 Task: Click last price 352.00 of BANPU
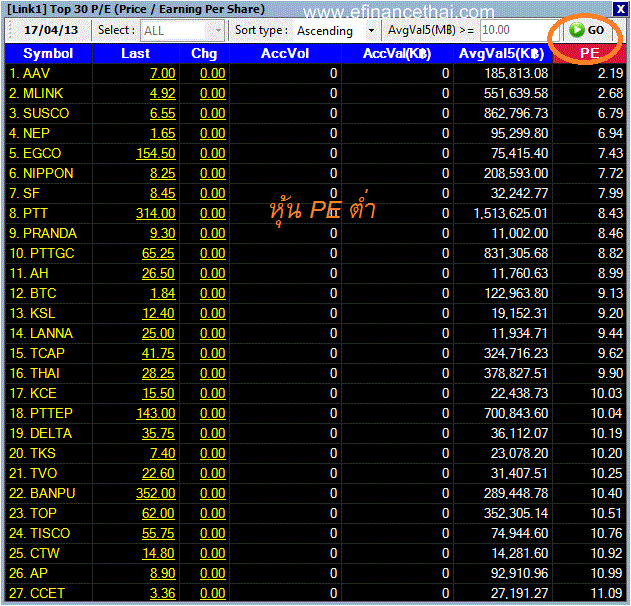[x=156, y=493]
